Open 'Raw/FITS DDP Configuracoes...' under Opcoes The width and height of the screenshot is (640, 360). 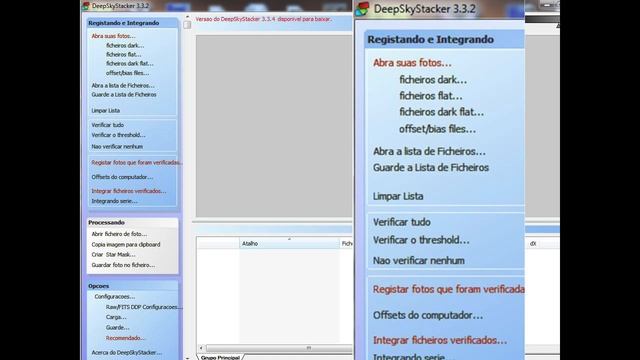[x=144, y=307]
